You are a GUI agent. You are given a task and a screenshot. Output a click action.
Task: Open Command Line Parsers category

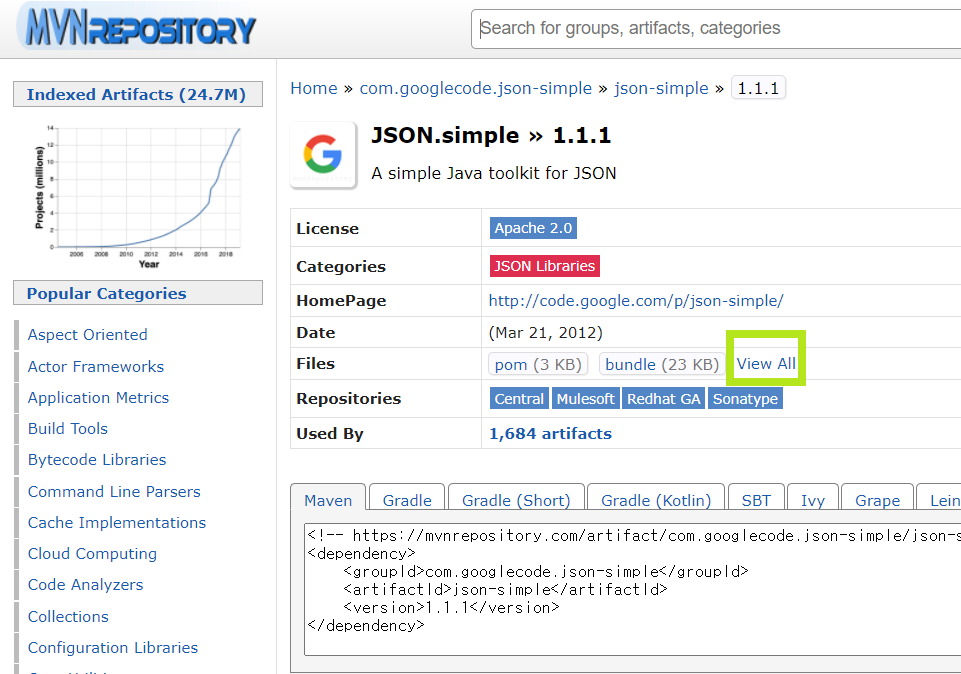[x=114, y=491]
